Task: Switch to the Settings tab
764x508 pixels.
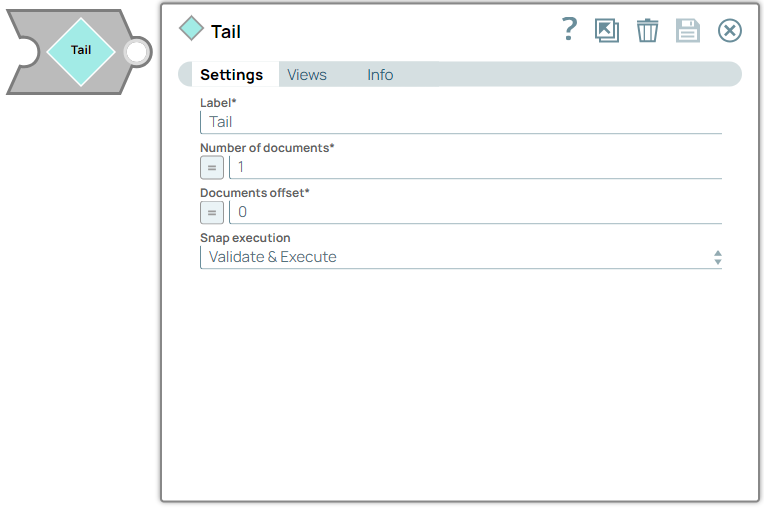Action: tap(231, 75)
